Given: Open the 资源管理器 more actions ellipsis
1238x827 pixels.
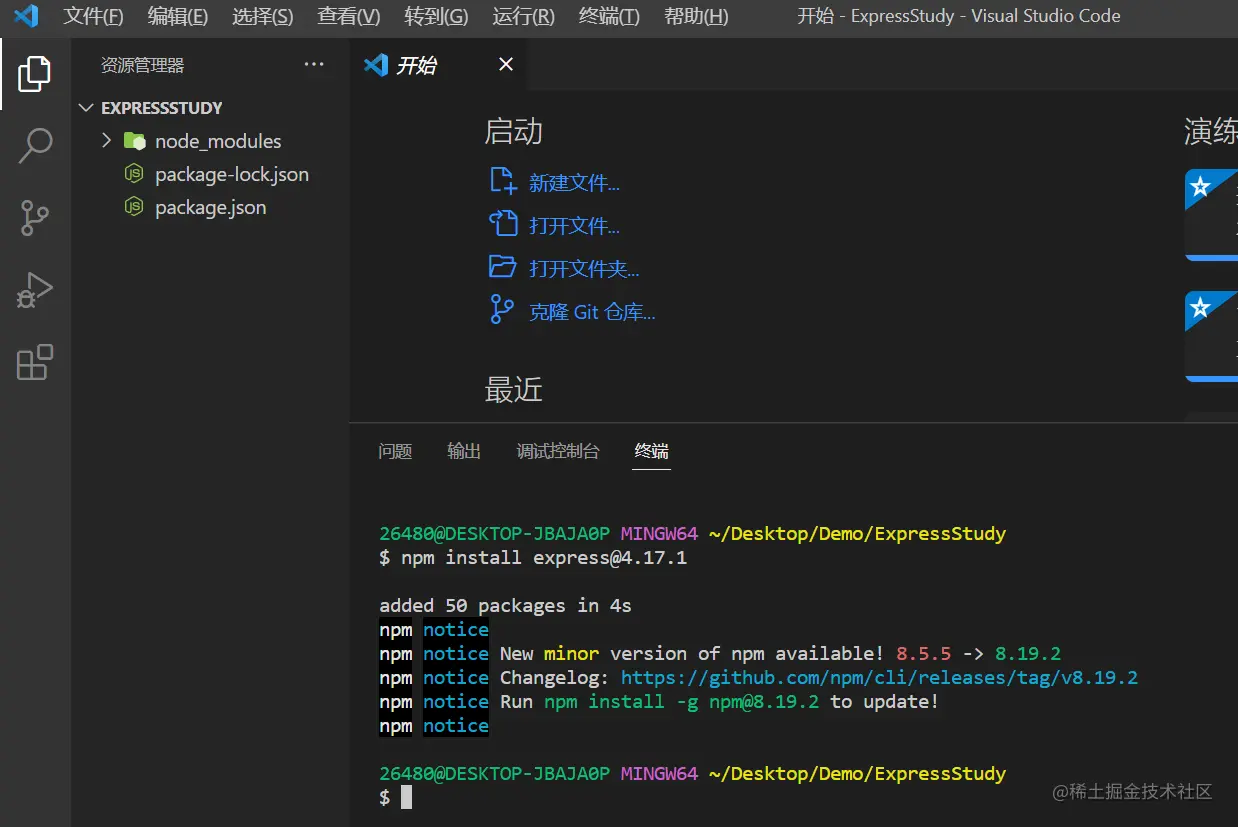Looking at the screenshot, I should point(314,65).
